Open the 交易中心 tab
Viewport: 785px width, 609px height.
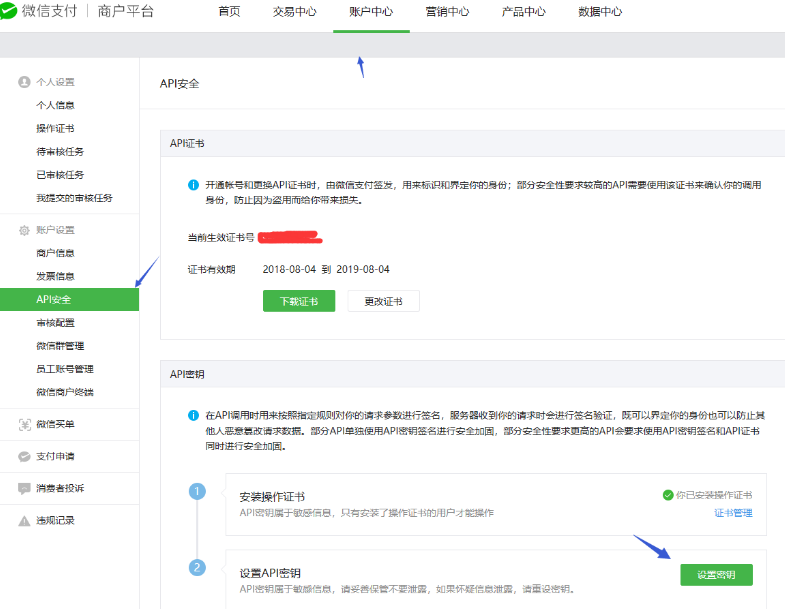coord(294,12)
